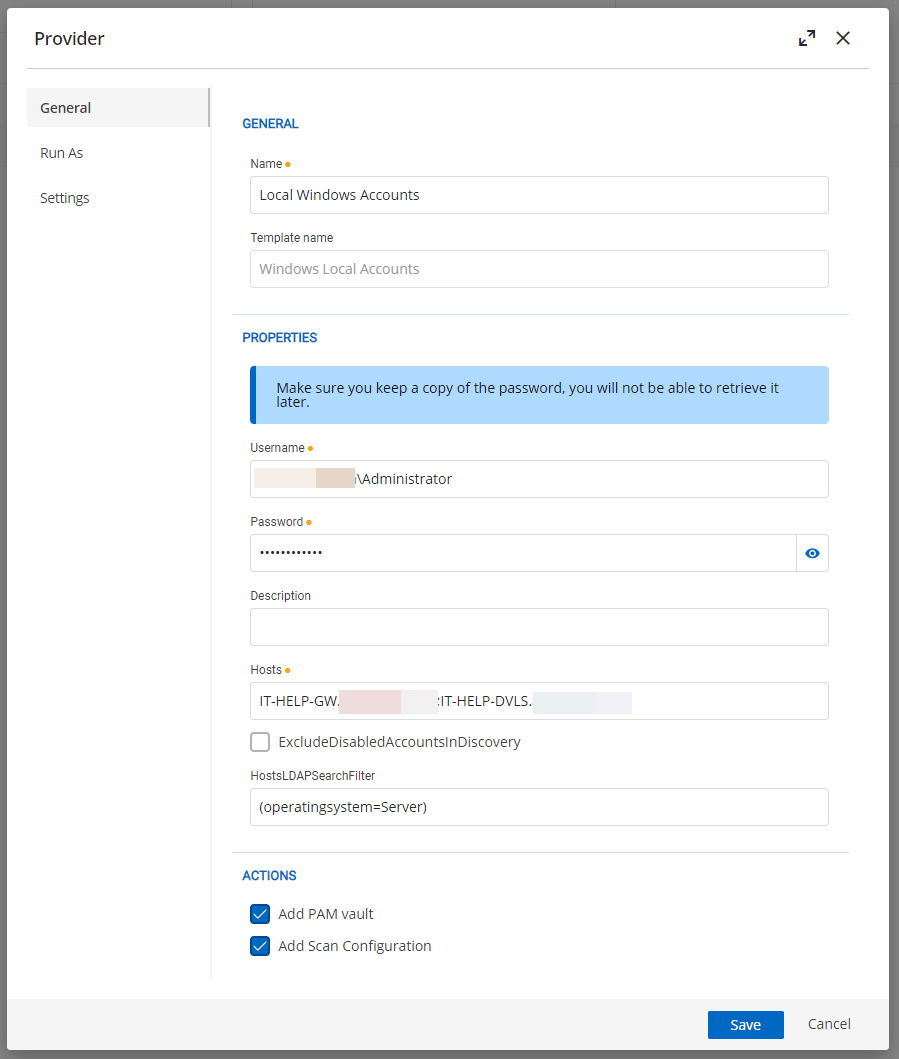Enable ExcludeDisabledAccountsInDiscovery checkbox
The image size is (899, 1059).
(260, 742)
